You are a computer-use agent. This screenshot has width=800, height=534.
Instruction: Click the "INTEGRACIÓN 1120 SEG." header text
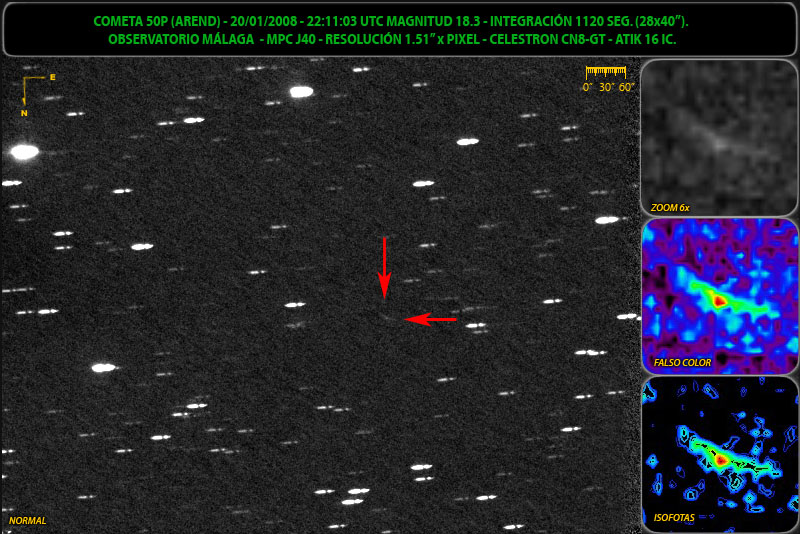(x=561, y=21)
